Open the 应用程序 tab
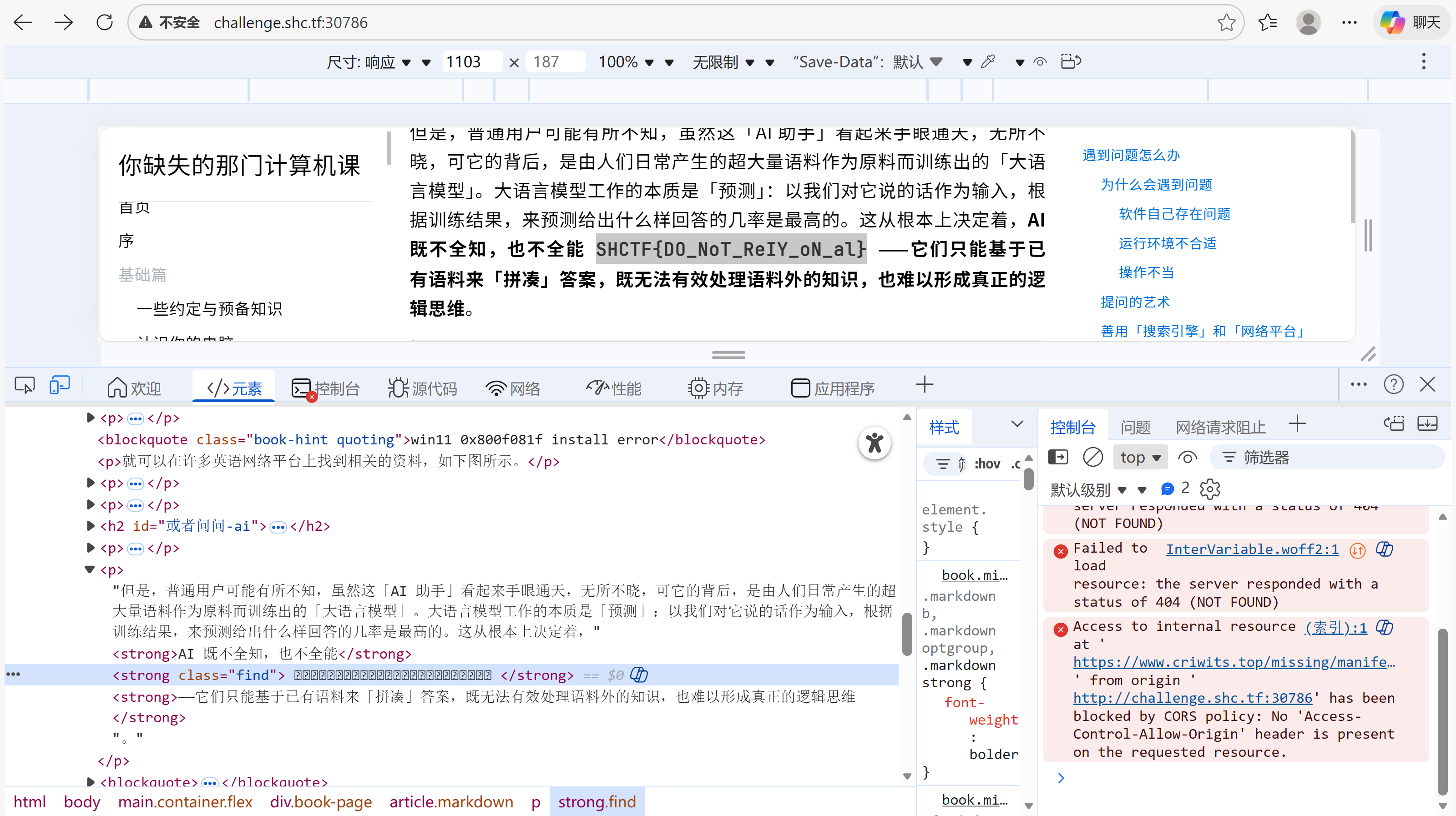The image size is (1456, 816). coord(833,388)
